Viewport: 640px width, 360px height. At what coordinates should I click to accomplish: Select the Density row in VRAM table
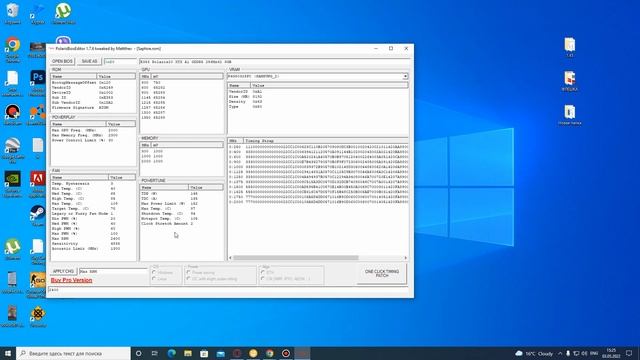point(318,102)
